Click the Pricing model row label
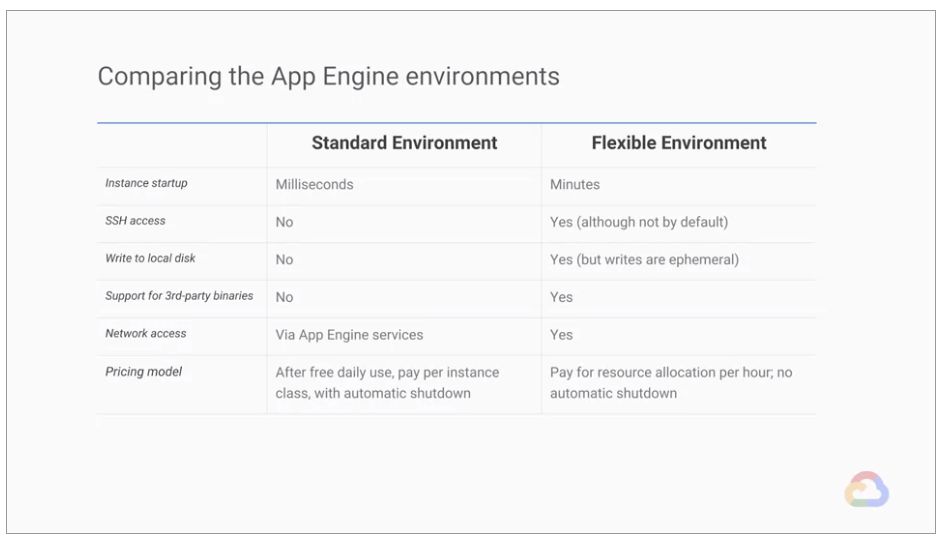 point(144,372)
